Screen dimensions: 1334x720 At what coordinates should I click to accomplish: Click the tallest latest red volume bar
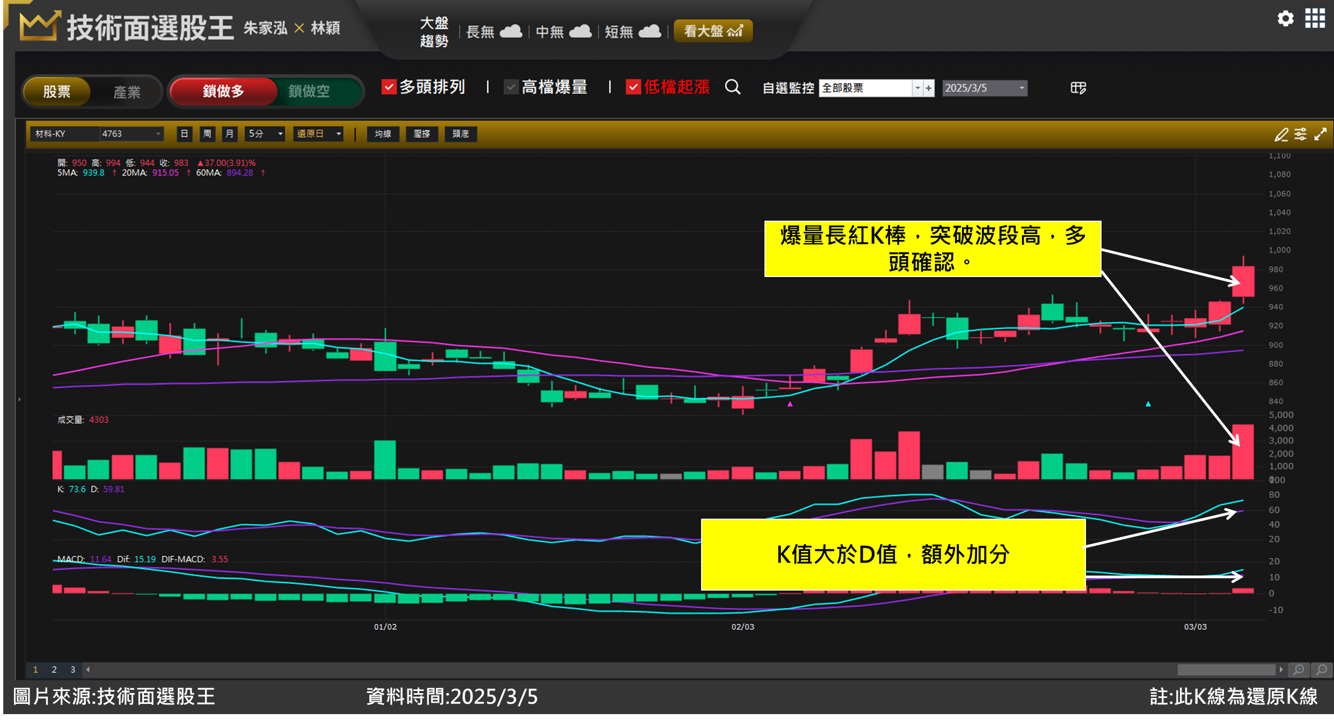(x=1243, y=452)
